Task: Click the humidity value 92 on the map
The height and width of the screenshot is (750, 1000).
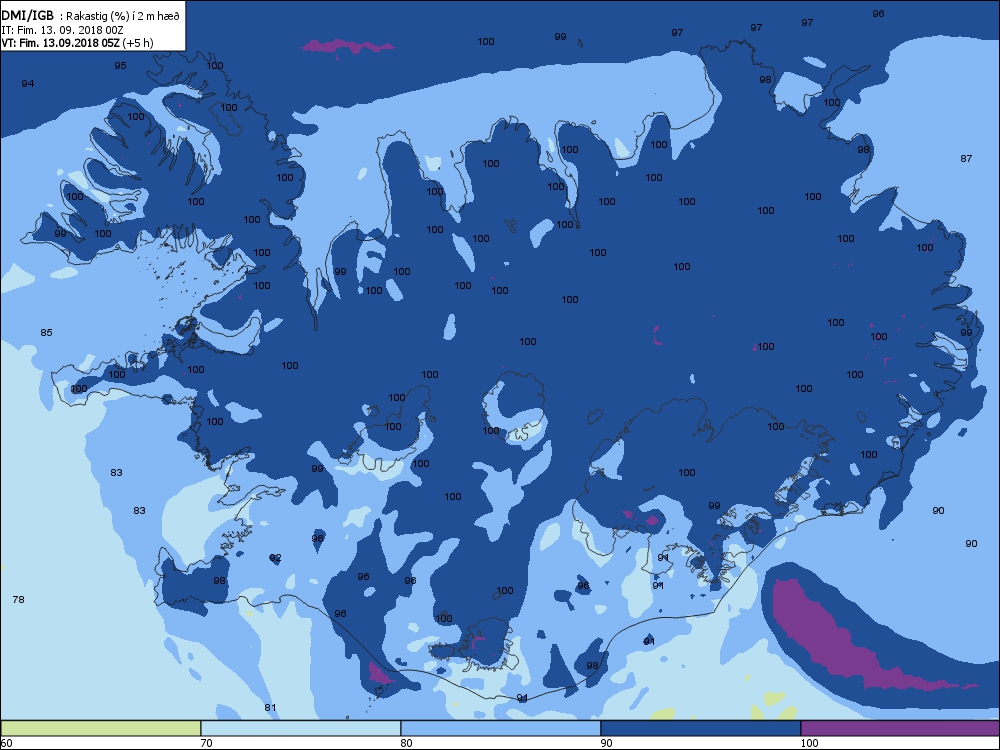Action: (275, 557)
